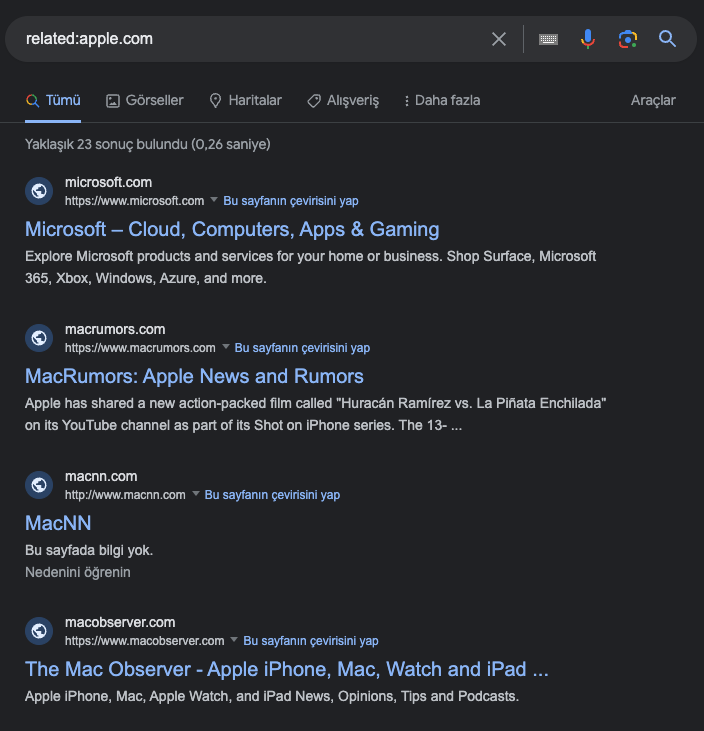Select the Tümü tab
Screen dimensions: 704x731
(53, 100)
